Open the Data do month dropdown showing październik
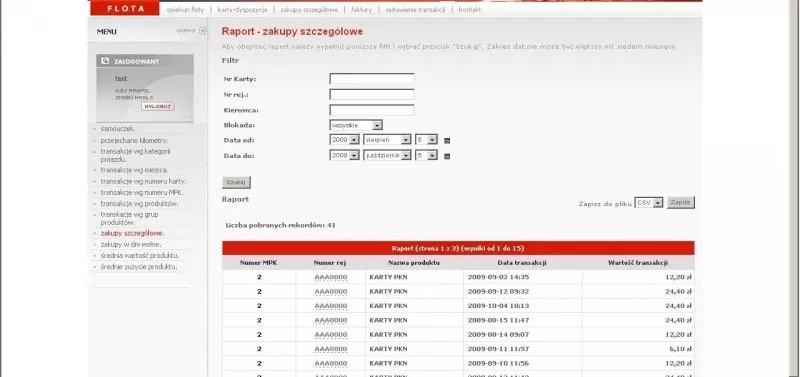This screenshot has height=377, width=800. click(387, 156)
